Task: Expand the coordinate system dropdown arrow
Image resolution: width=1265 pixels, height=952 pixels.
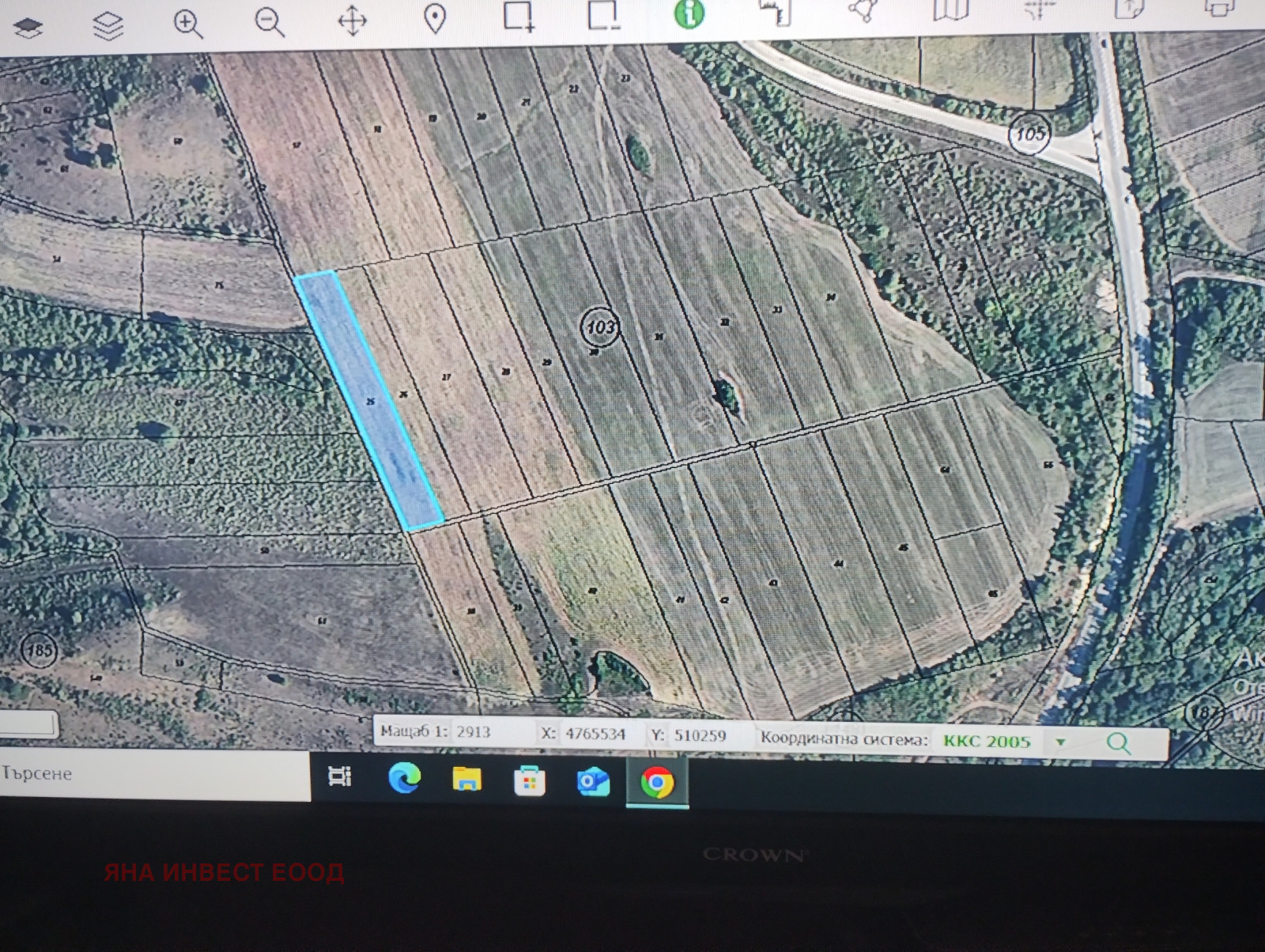Action: tap(1061, 742)
